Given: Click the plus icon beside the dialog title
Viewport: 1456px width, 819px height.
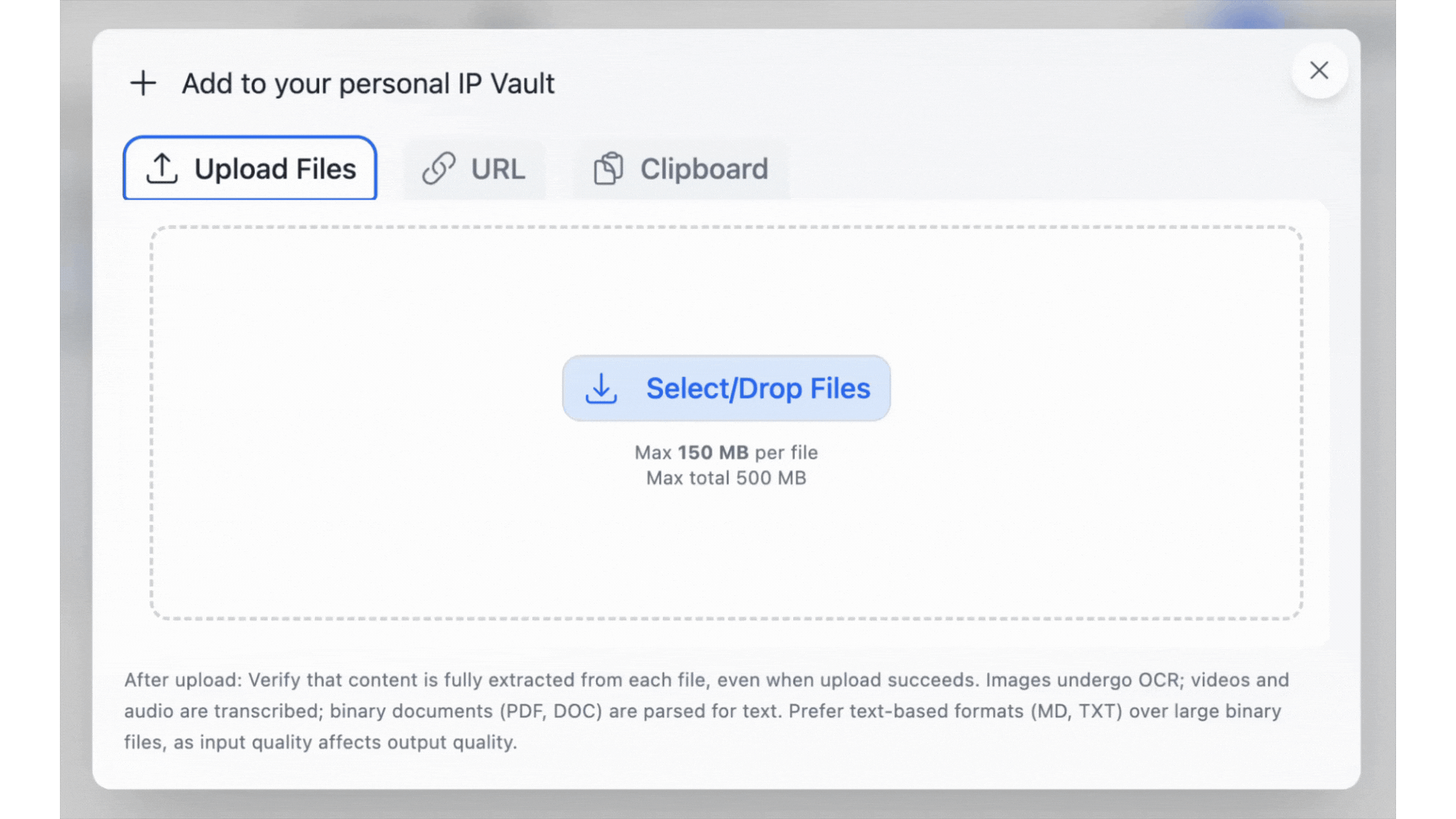Looking at the screenshot, I should [x=143, y=83].
